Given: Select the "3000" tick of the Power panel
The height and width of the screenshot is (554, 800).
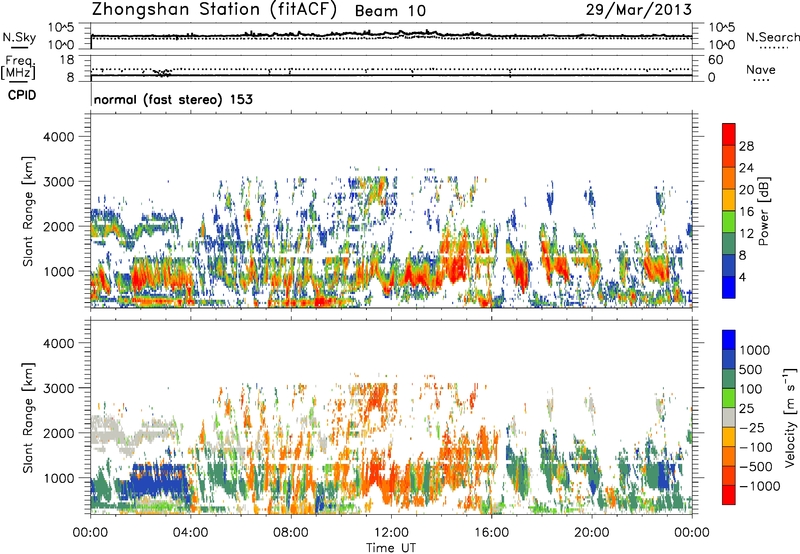Looking at the screenshot, I should 58,182.
